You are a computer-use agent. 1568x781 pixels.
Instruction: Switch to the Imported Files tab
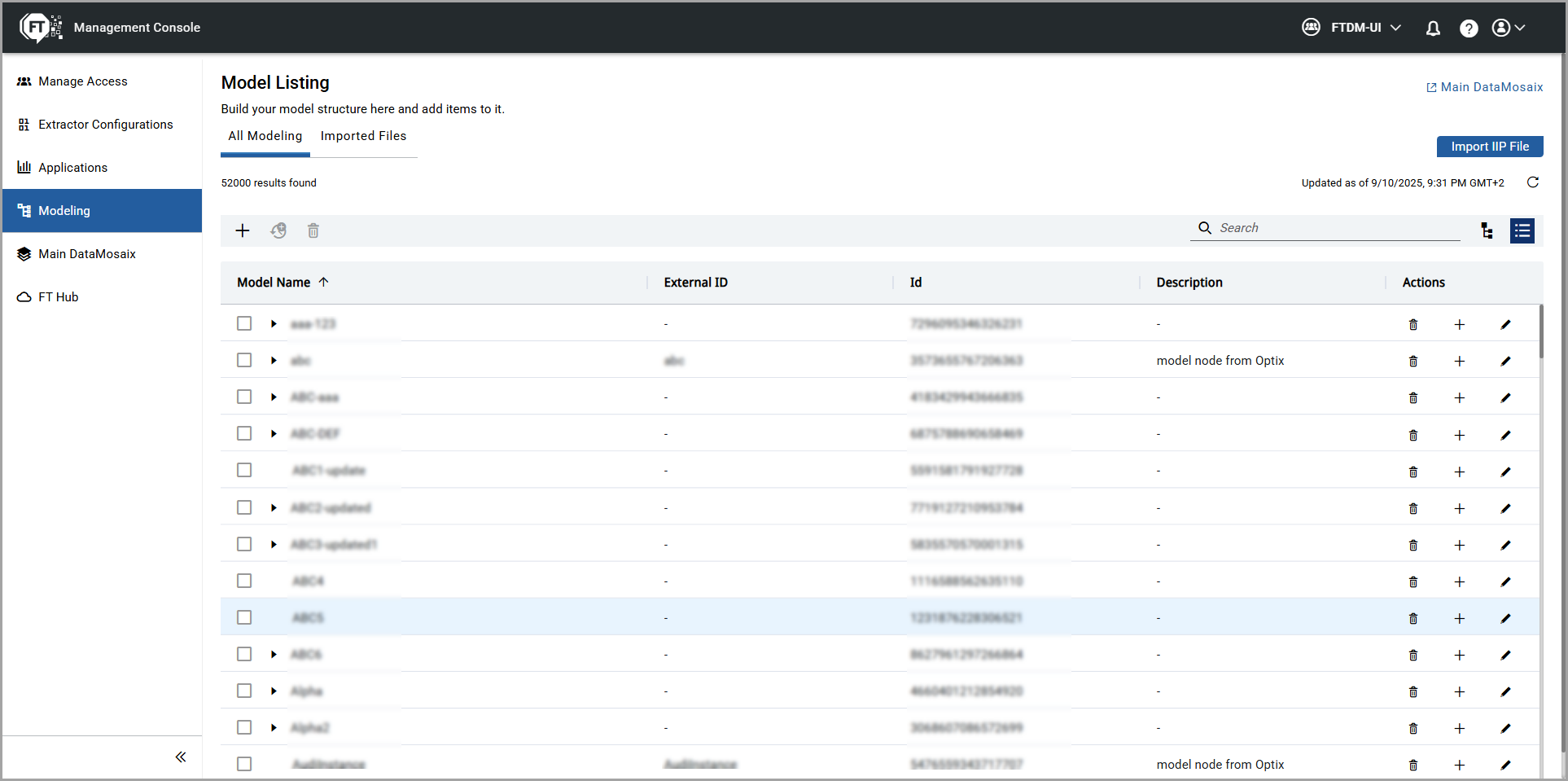pos(363,136)
